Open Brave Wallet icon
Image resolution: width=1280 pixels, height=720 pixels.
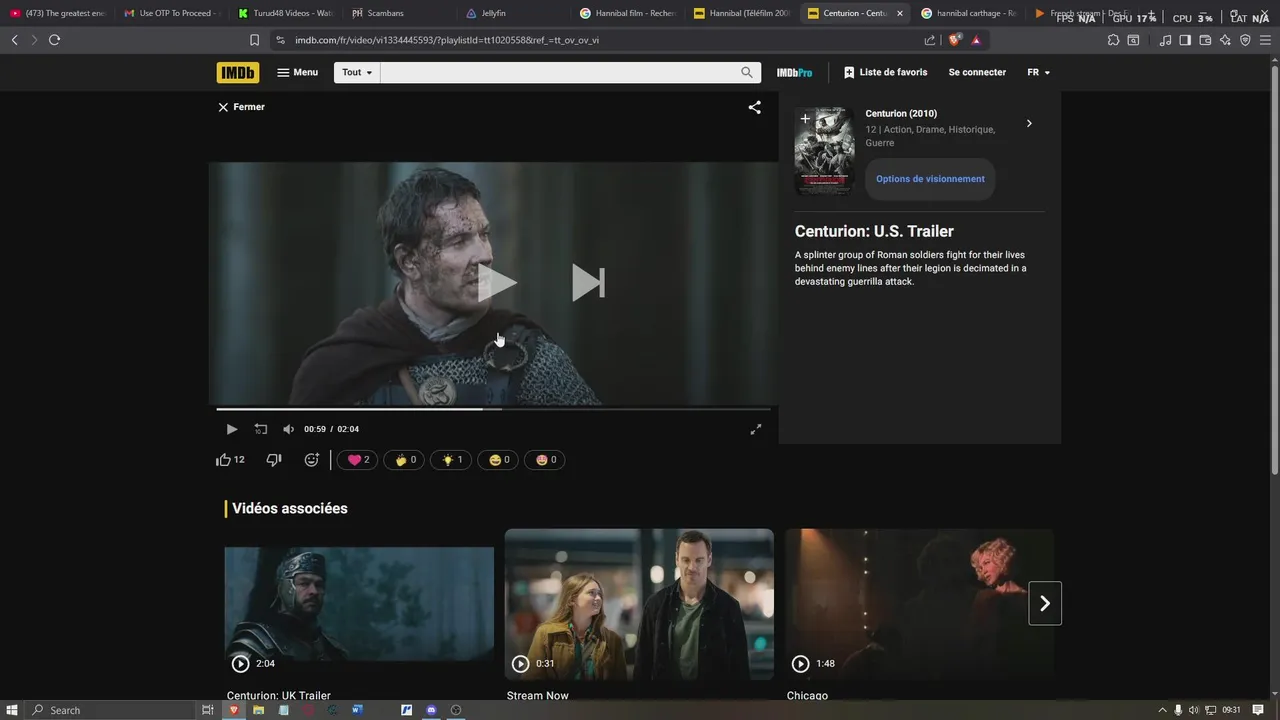pos(1205,40)
